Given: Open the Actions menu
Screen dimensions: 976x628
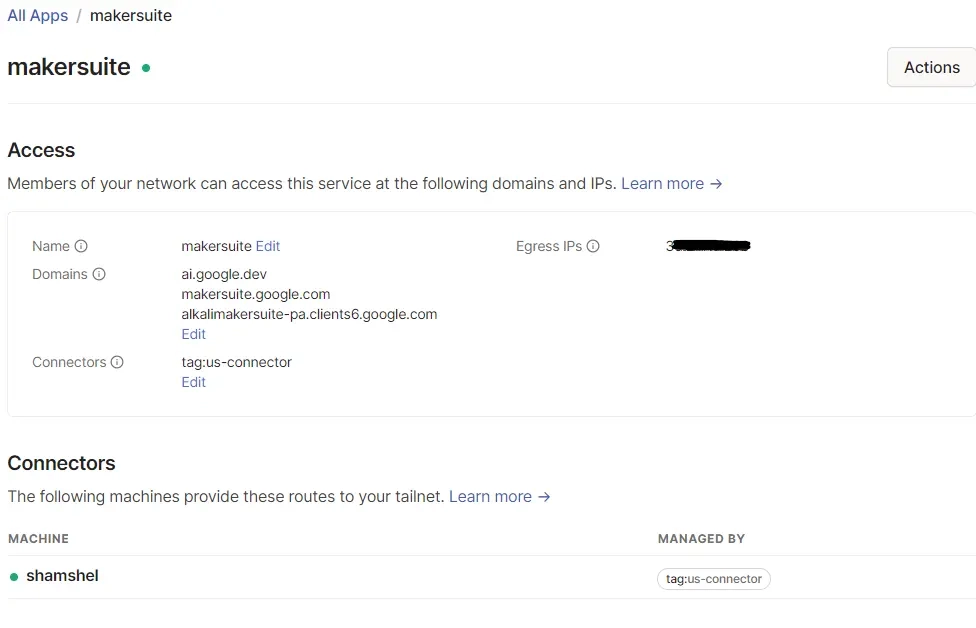Looking at the screenshot, I should point(931,67).
